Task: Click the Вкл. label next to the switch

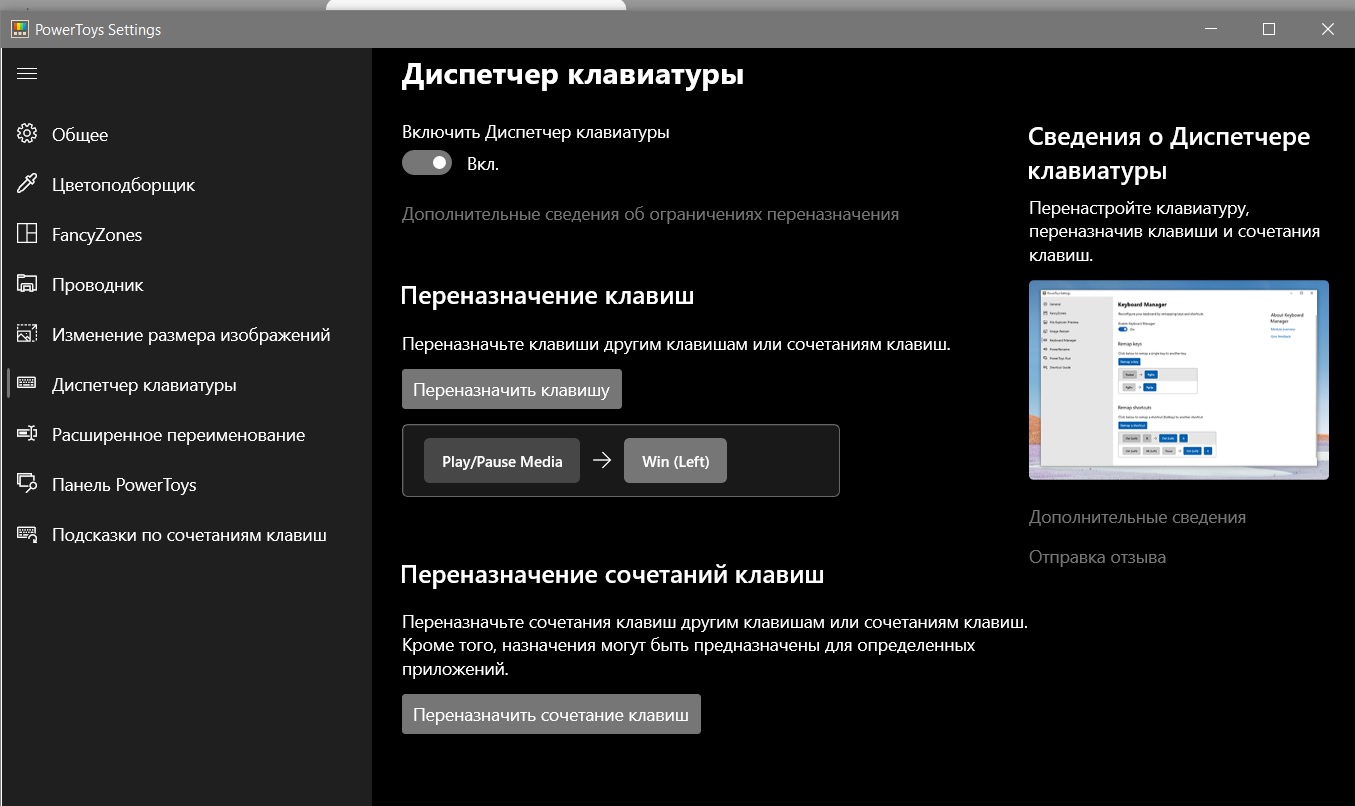Action: coord(483,163)
